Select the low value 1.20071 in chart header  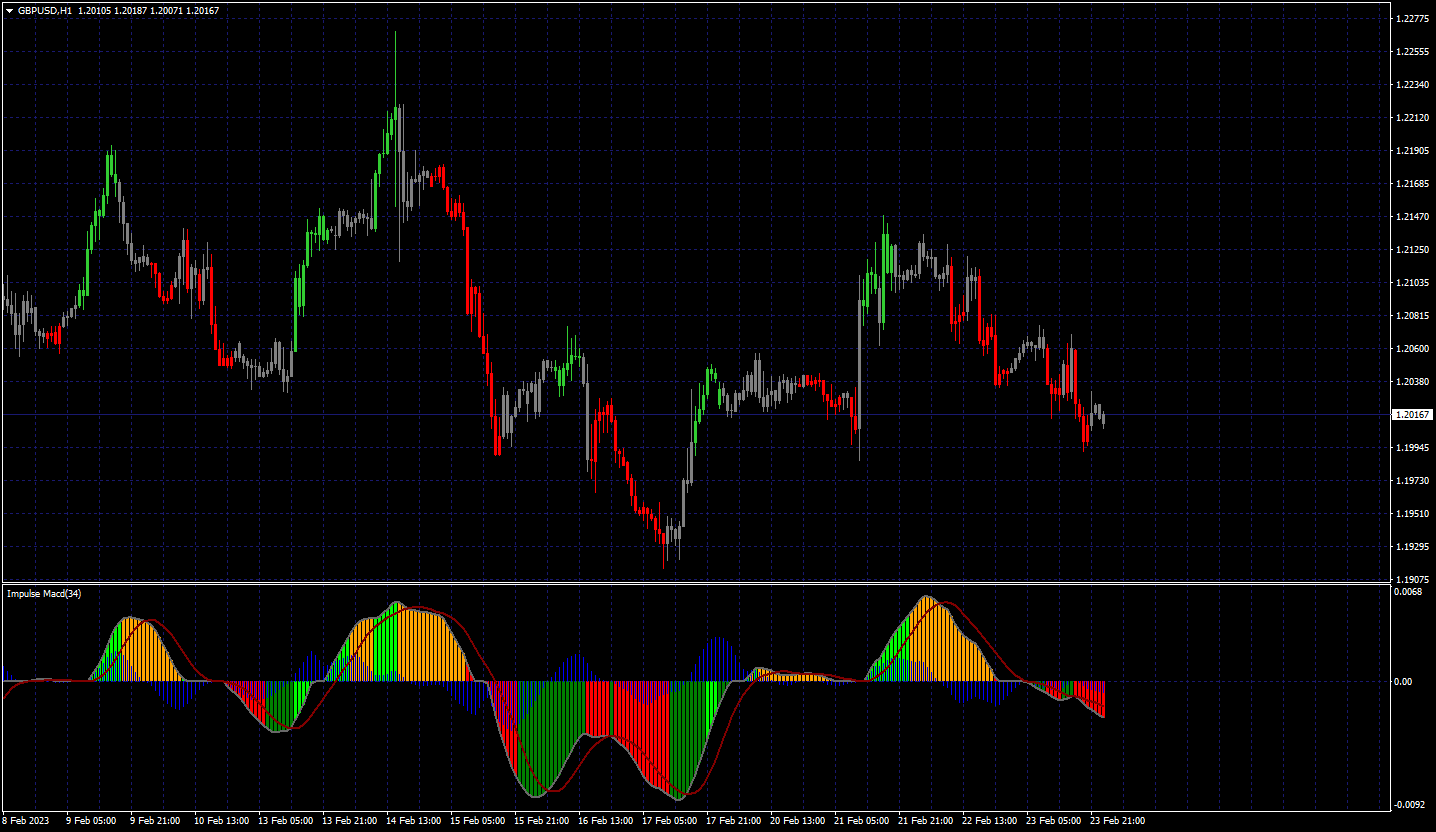point(167,10)
